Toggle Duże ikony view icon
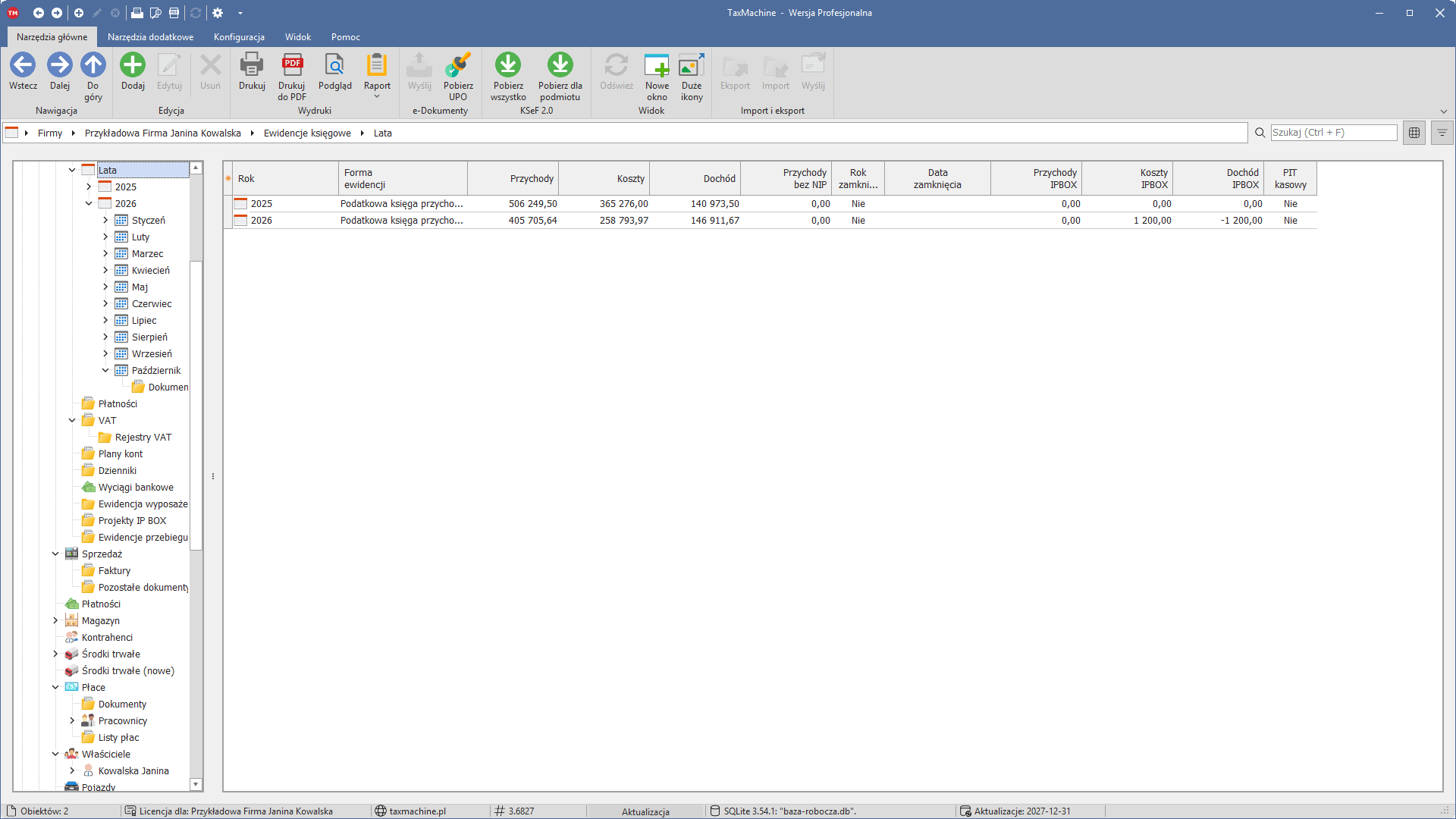 pos(692,65)
